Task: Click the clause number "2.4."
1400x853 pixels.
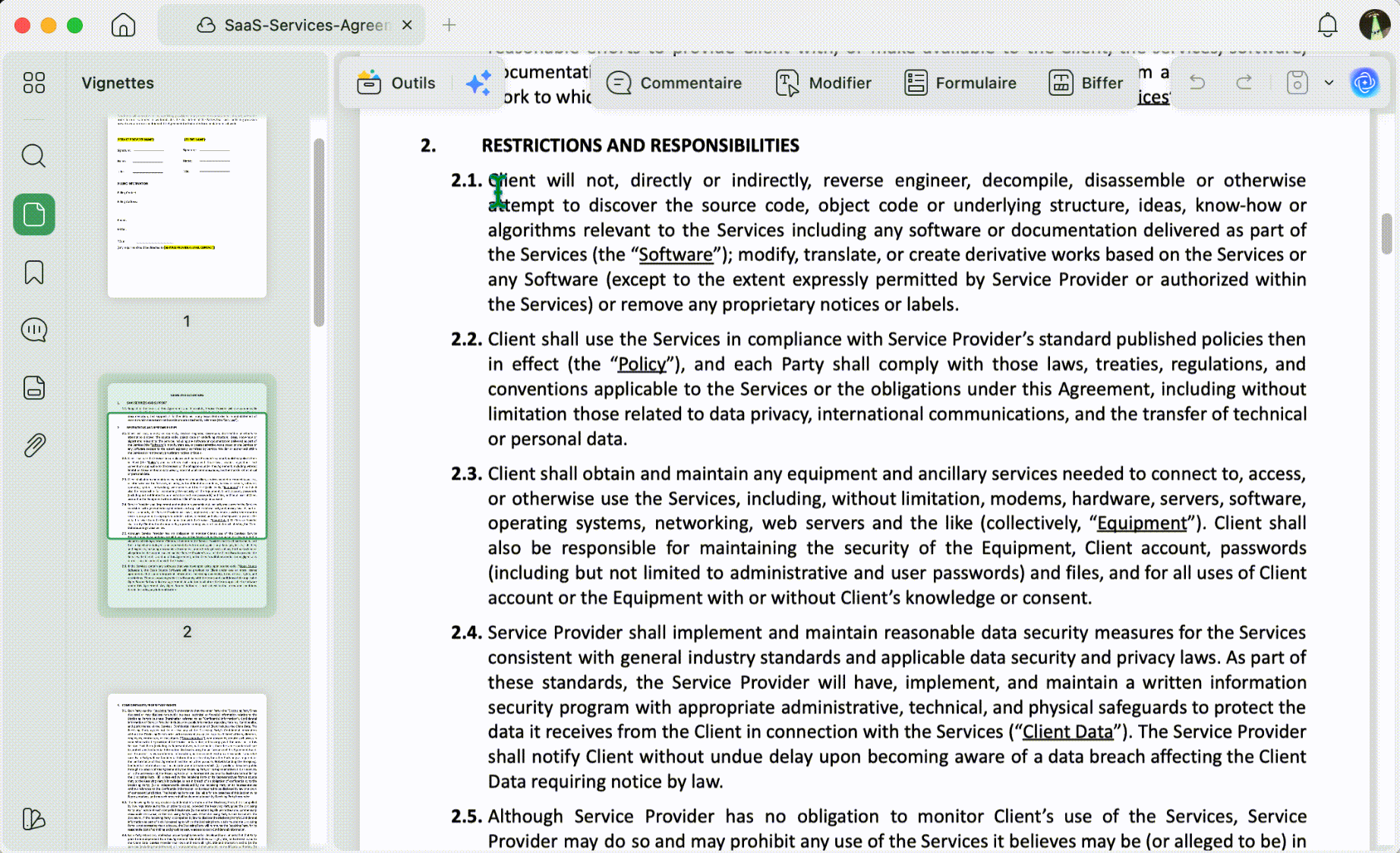Action: coord(466,633)
